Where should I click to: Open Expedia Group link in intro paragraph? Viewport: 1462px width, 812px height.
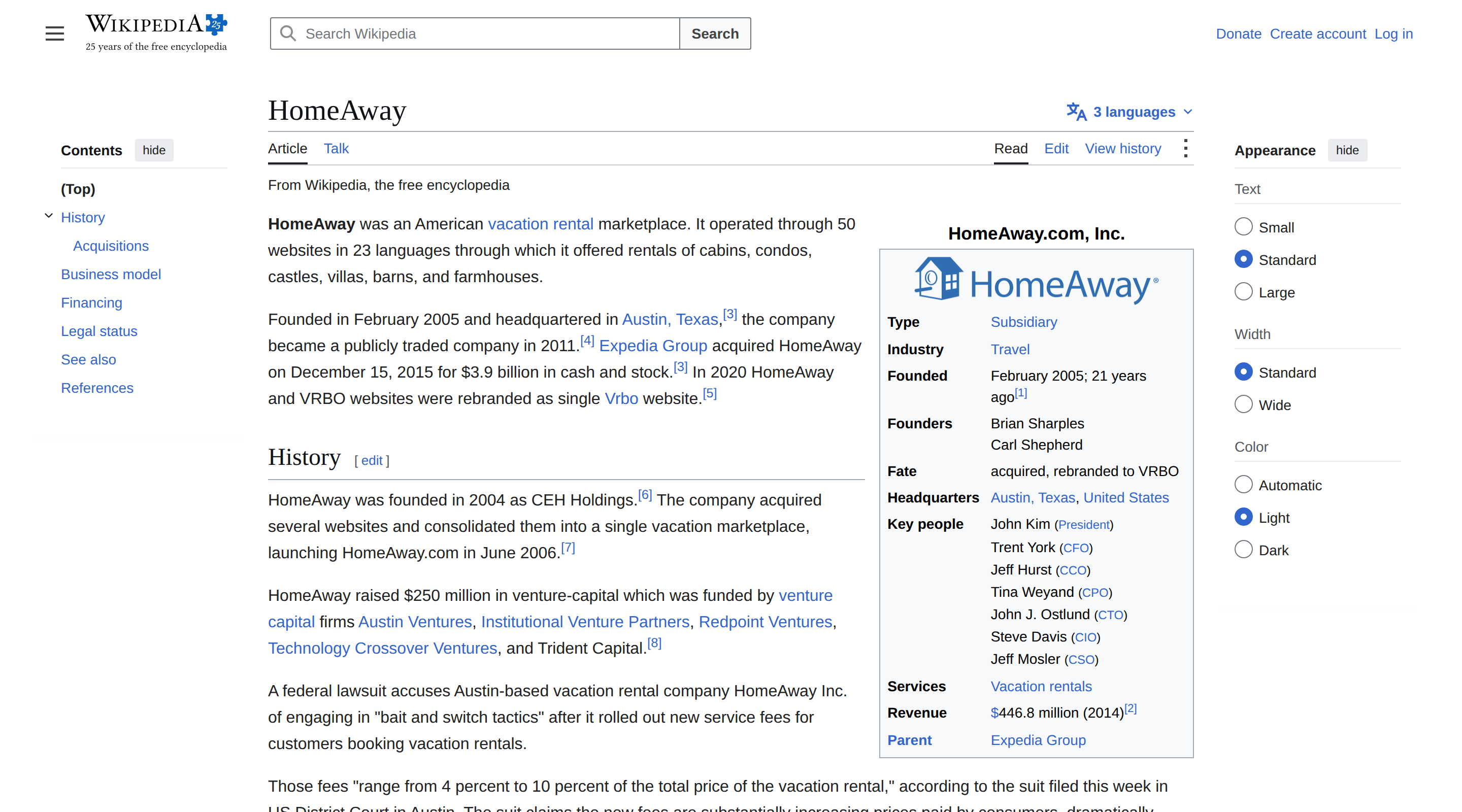653,346
